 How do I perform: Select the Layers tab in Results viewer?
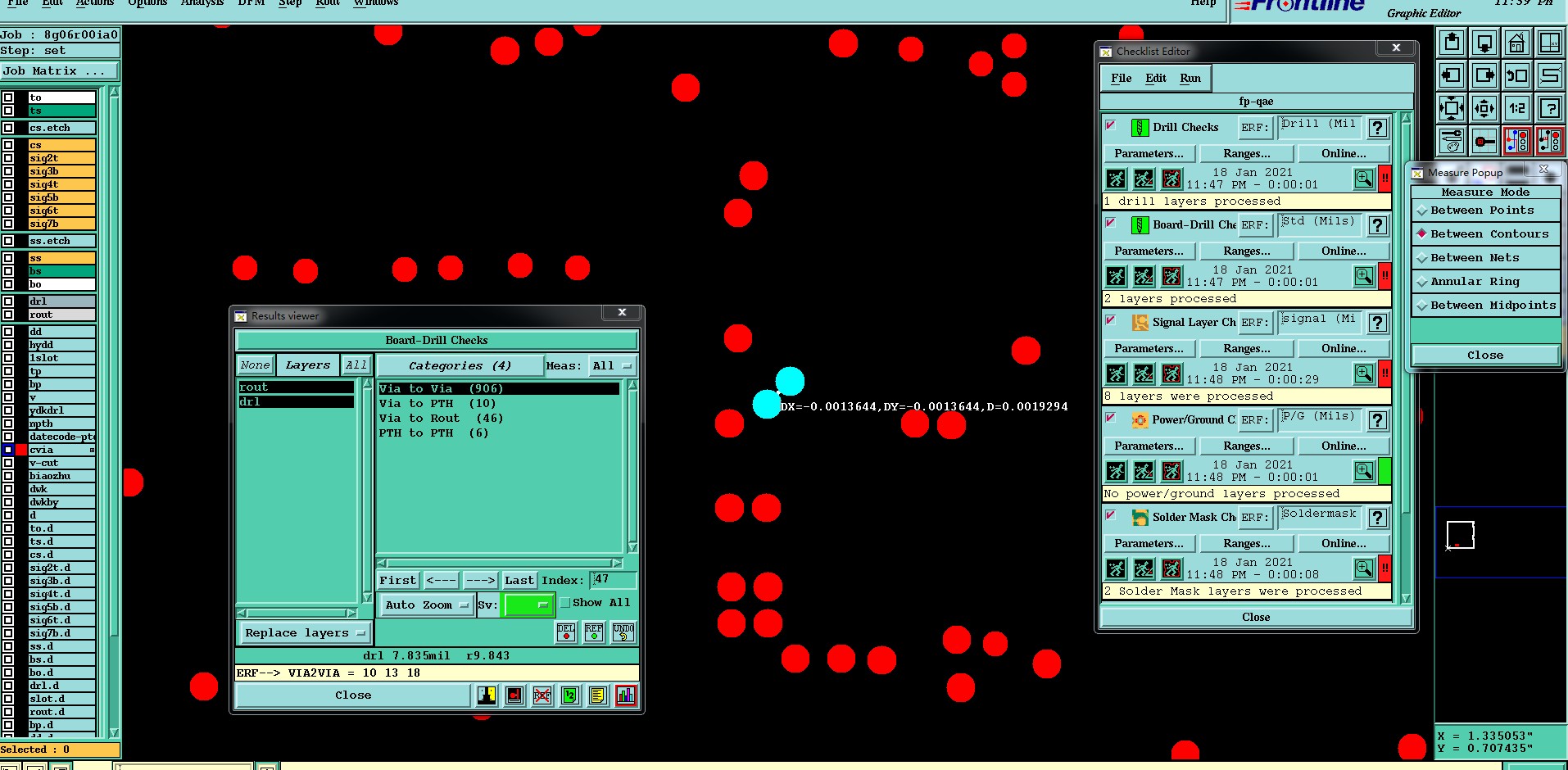point(308,365)
